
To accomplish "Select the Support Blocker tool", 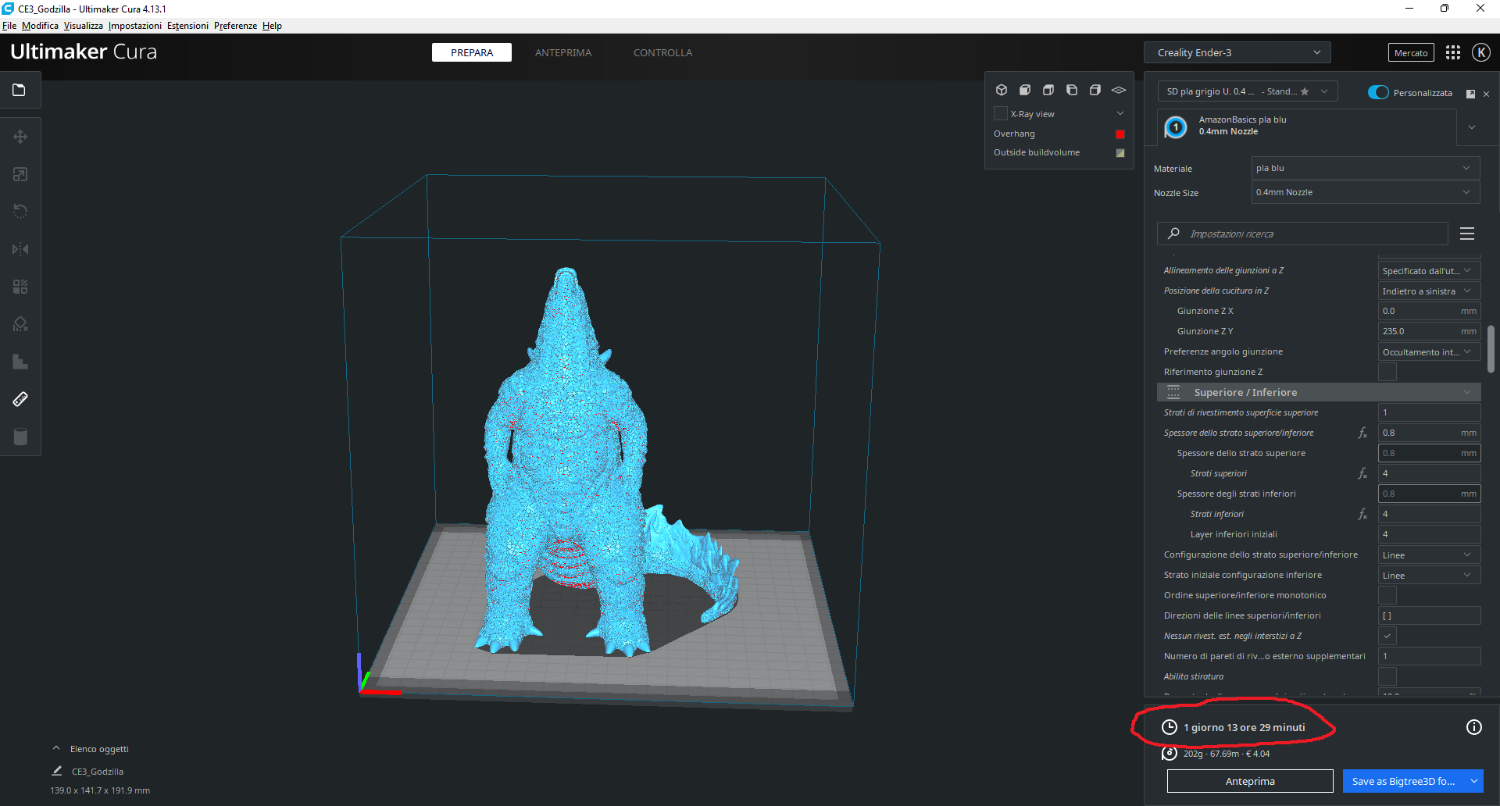I will (x=20, y=324).
